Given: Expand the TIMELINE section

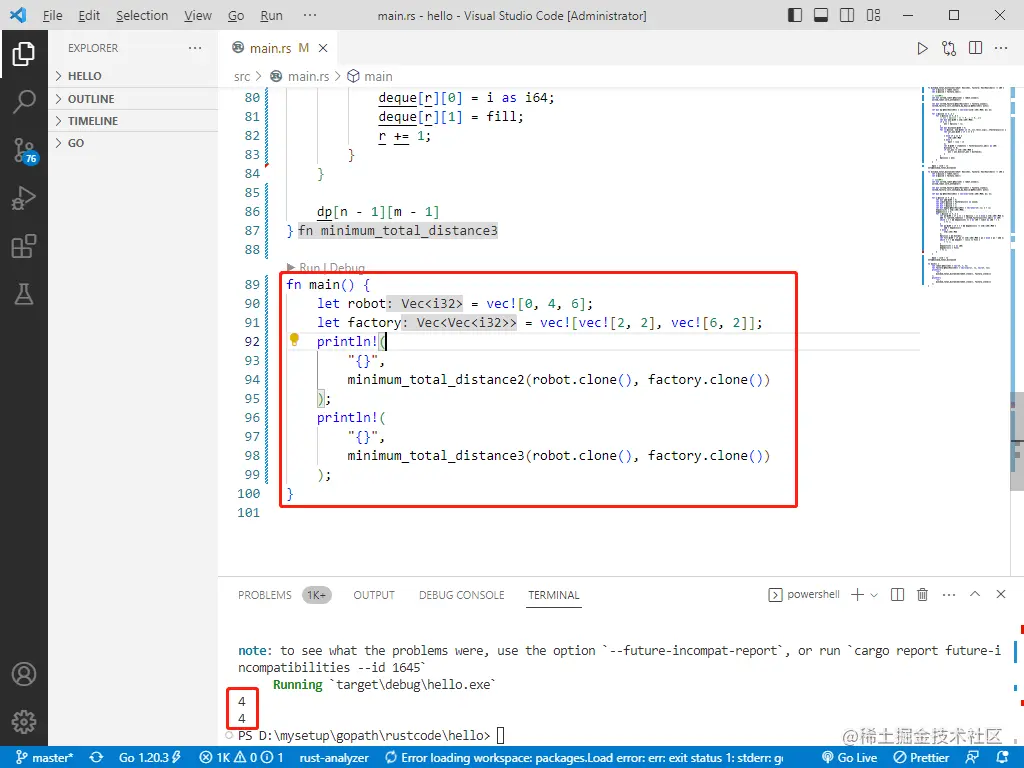Looking at the screenshot, I should tap(133, 121).
